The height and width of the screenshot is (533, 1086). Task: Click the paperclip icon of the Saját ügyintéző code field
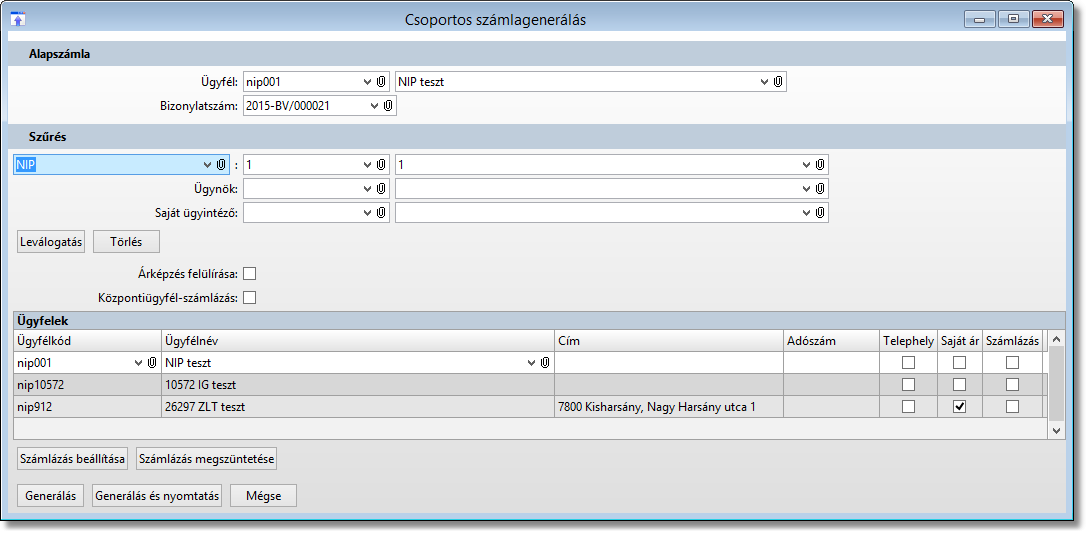(381, 213)
